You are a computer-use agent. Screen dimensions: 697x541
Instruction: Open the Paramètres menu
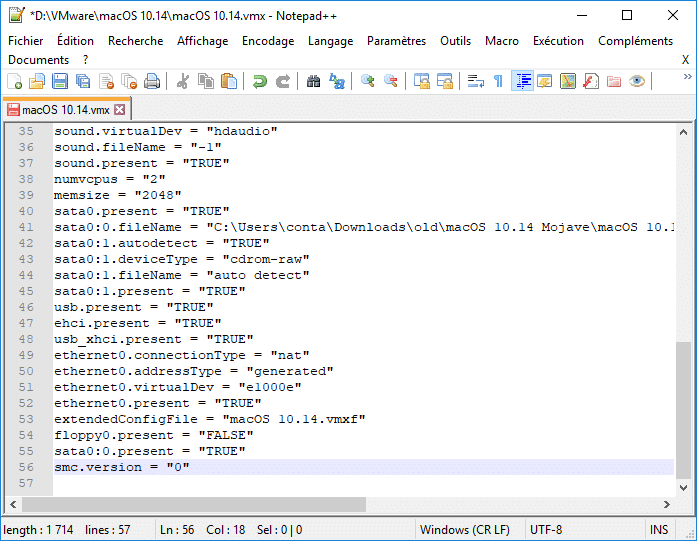pyautogui.click(x=396, y=41)
